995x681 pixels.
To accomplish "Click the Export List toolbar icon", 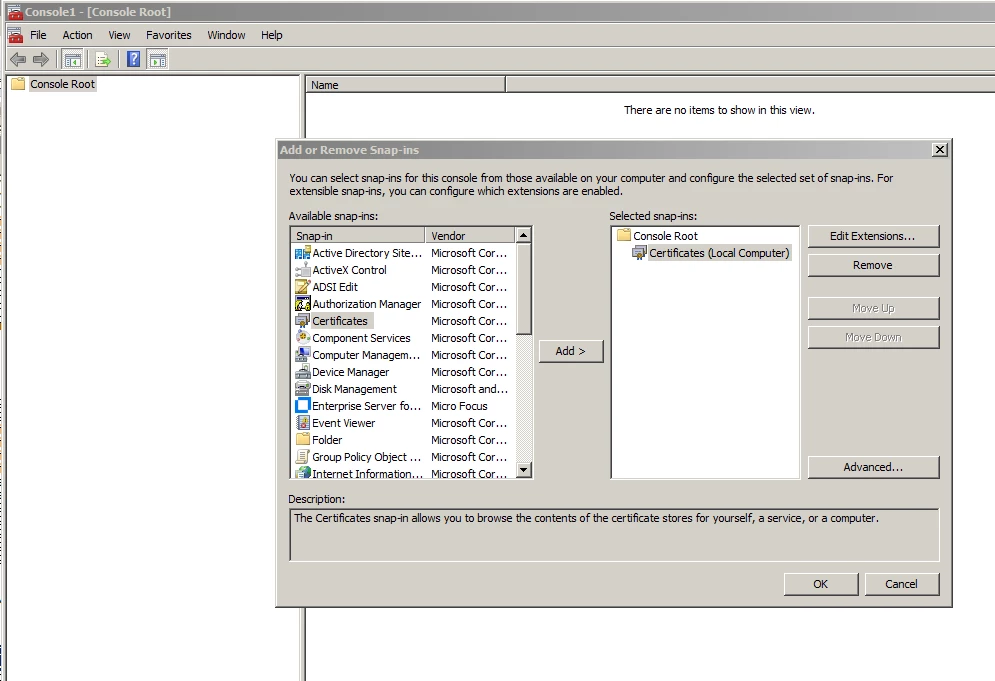I will click(x=103, y=60).
